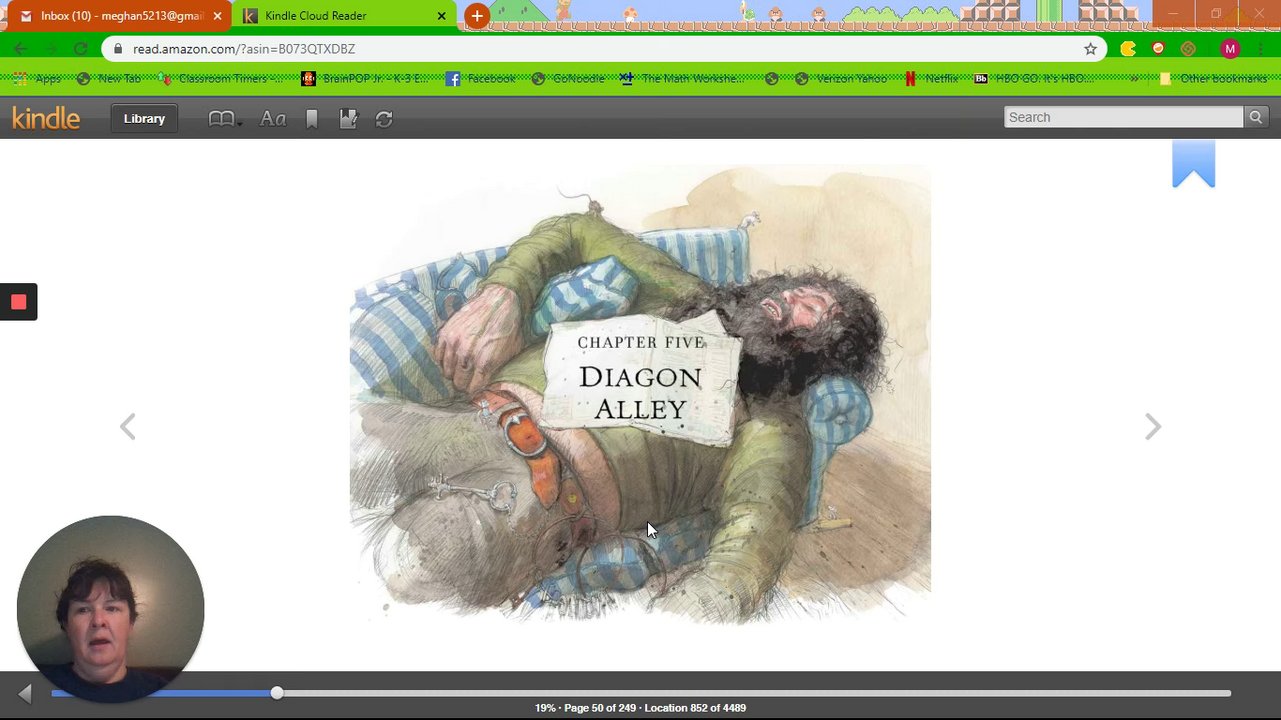This screenshot has width=1281, height=720.
Task: Open the Chrome profile avatar M
Action: [x=1230, y=49]
